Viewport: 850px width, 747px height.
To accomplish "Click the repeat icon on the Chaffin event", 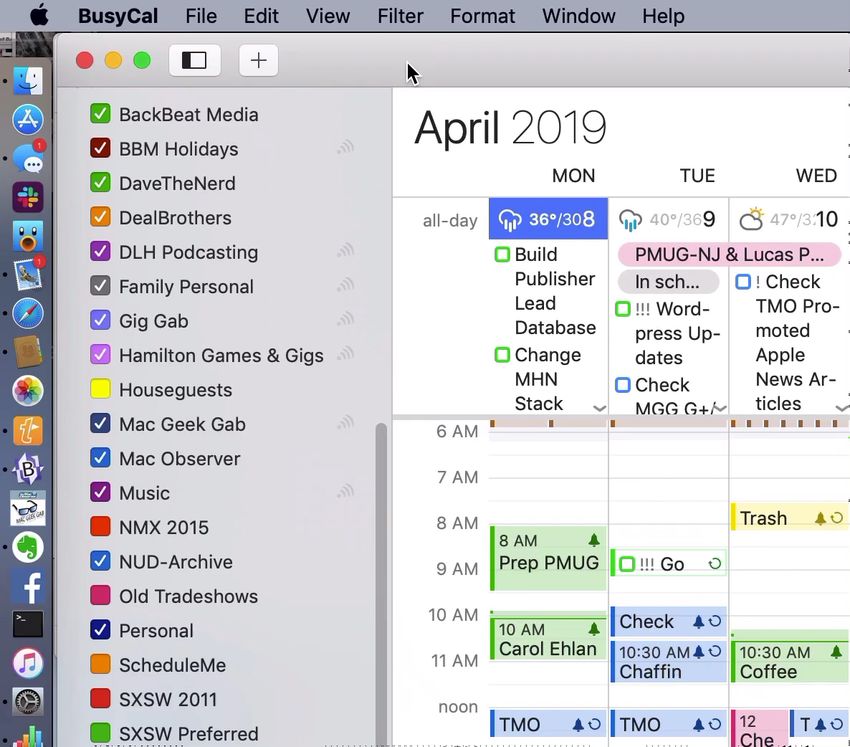I will point(715,652).
